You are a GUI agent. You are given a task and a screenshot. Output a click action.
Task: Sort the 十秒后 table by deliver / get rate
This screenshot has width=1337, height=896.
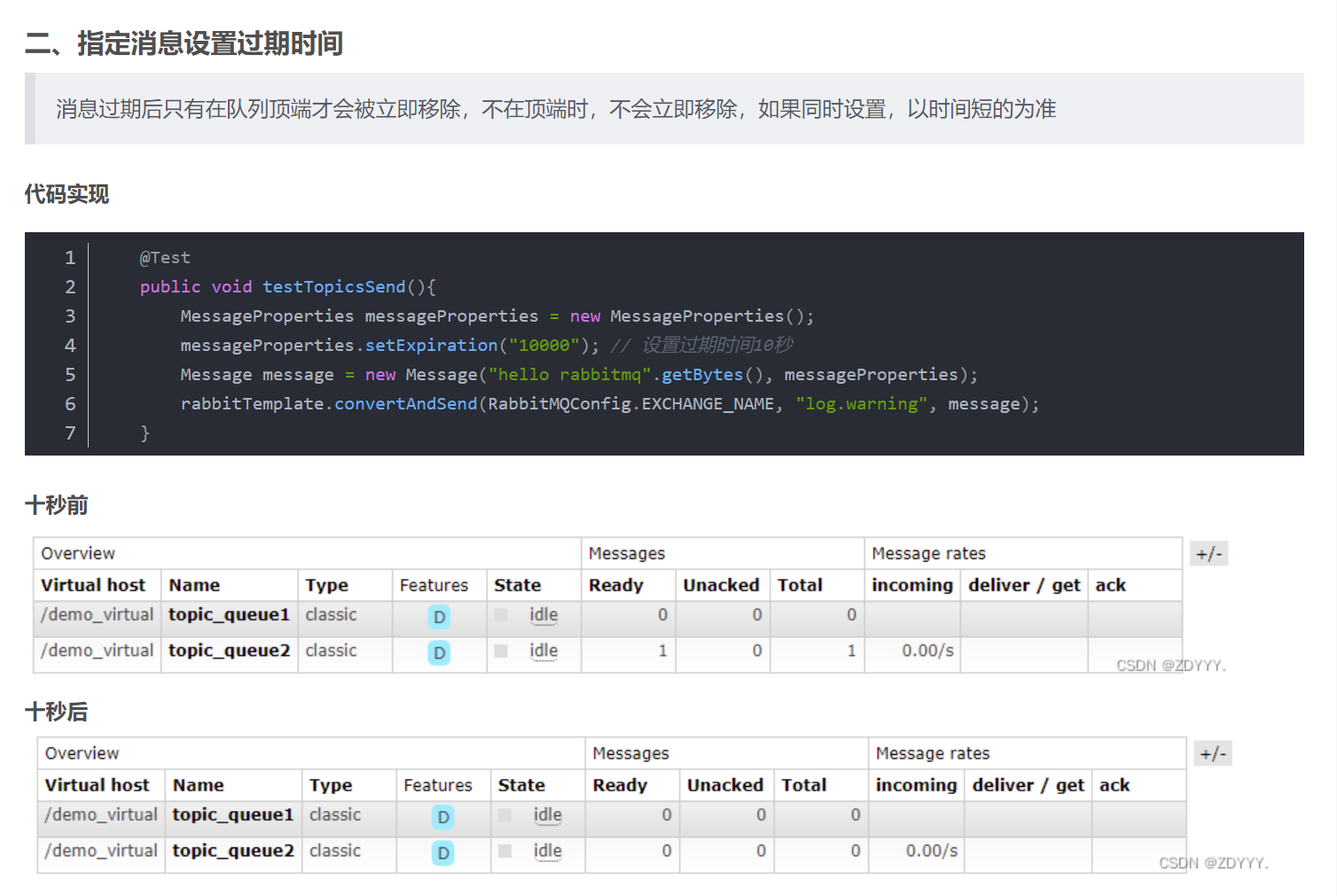click(1028, 786)
